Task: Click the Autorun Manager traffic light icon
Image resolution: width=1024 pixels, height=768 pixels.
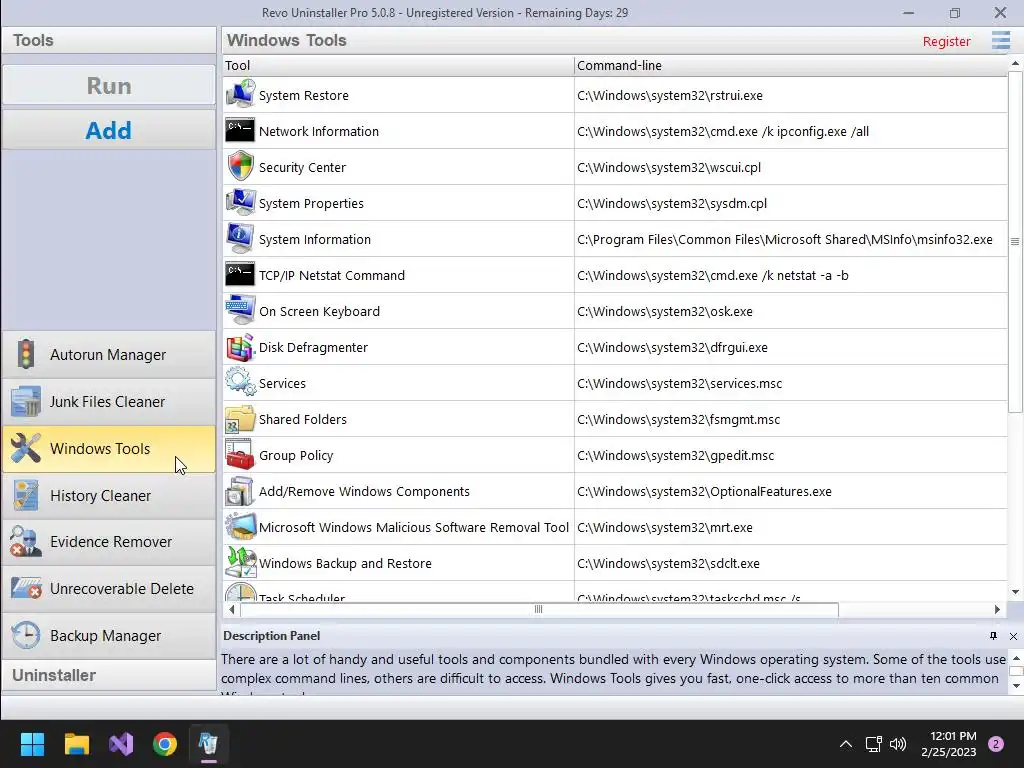Action: tap(26, 355)
